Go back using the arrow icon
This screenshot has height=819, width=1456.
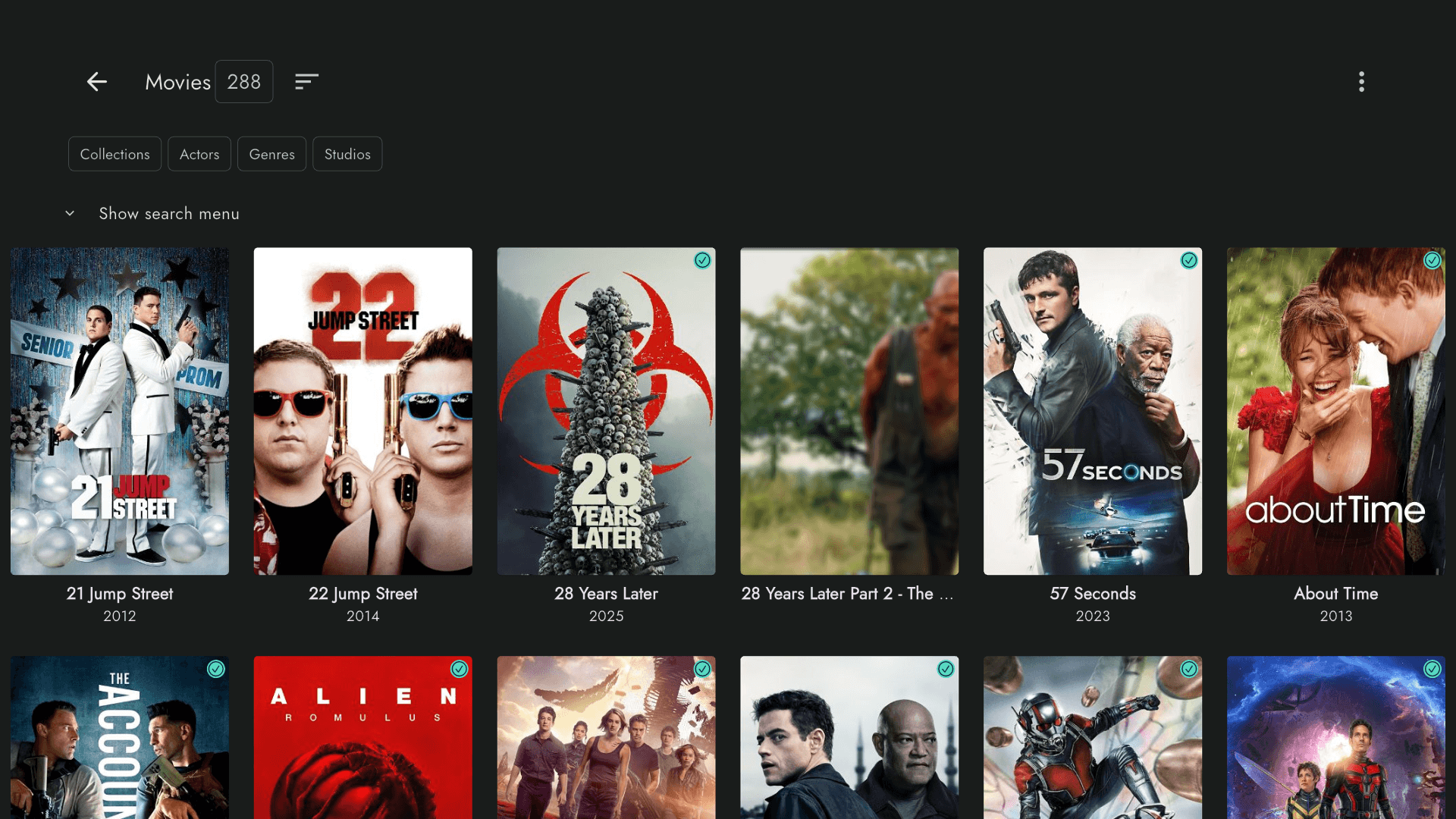pyautogui.click(x=96, y=82)
